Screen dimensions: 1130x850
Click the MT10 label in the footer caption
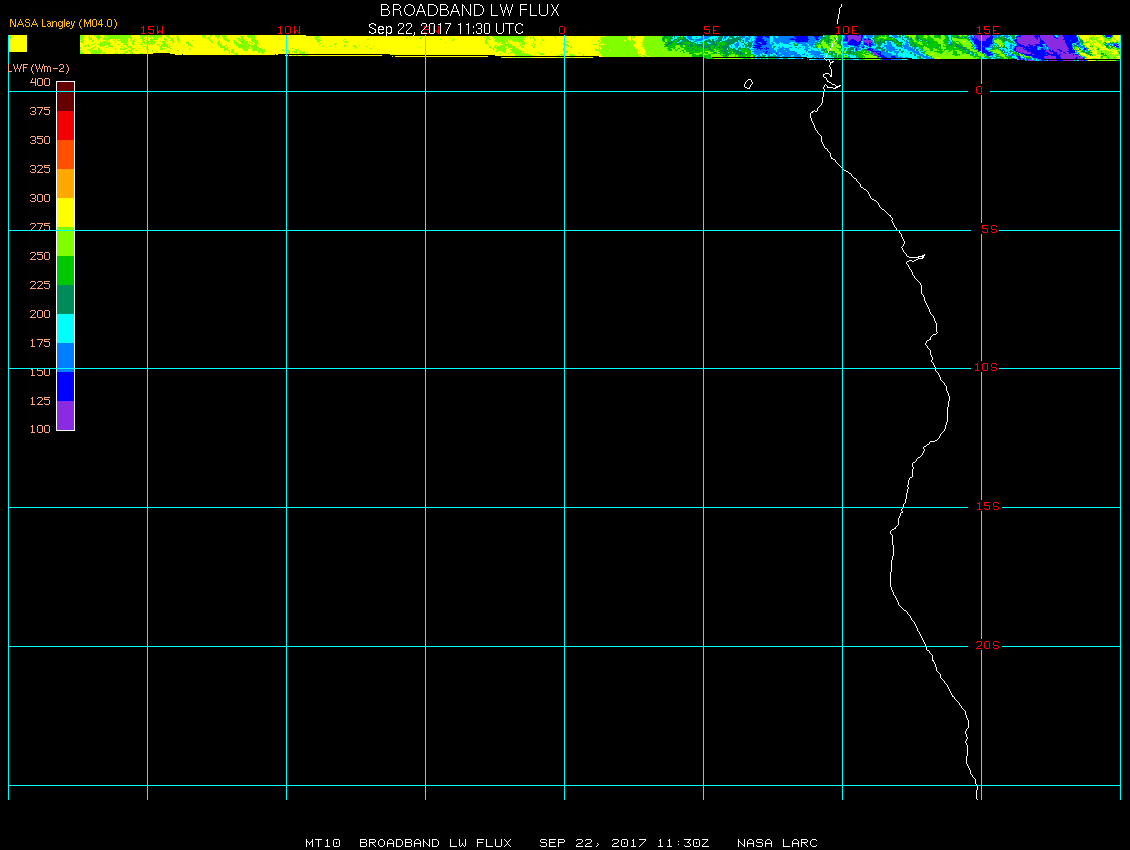pyautogui.click(x=323, y=843)
